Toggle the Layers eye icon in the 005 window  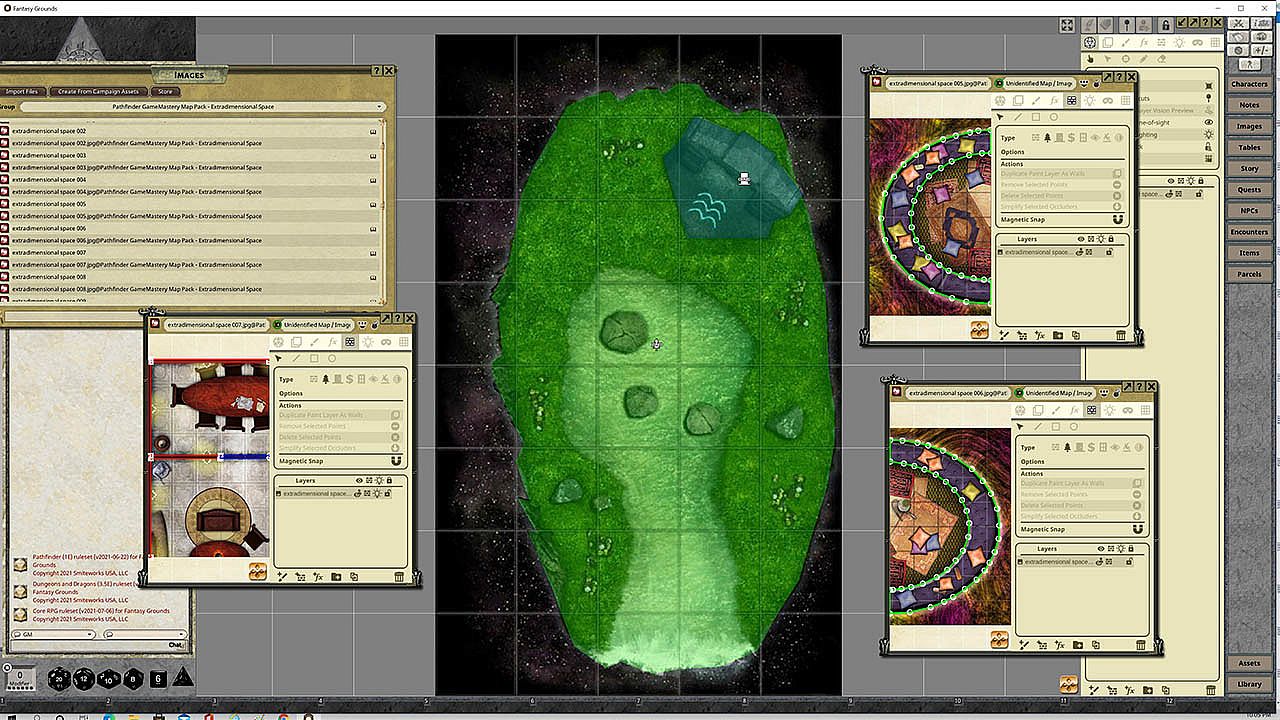1081,239
